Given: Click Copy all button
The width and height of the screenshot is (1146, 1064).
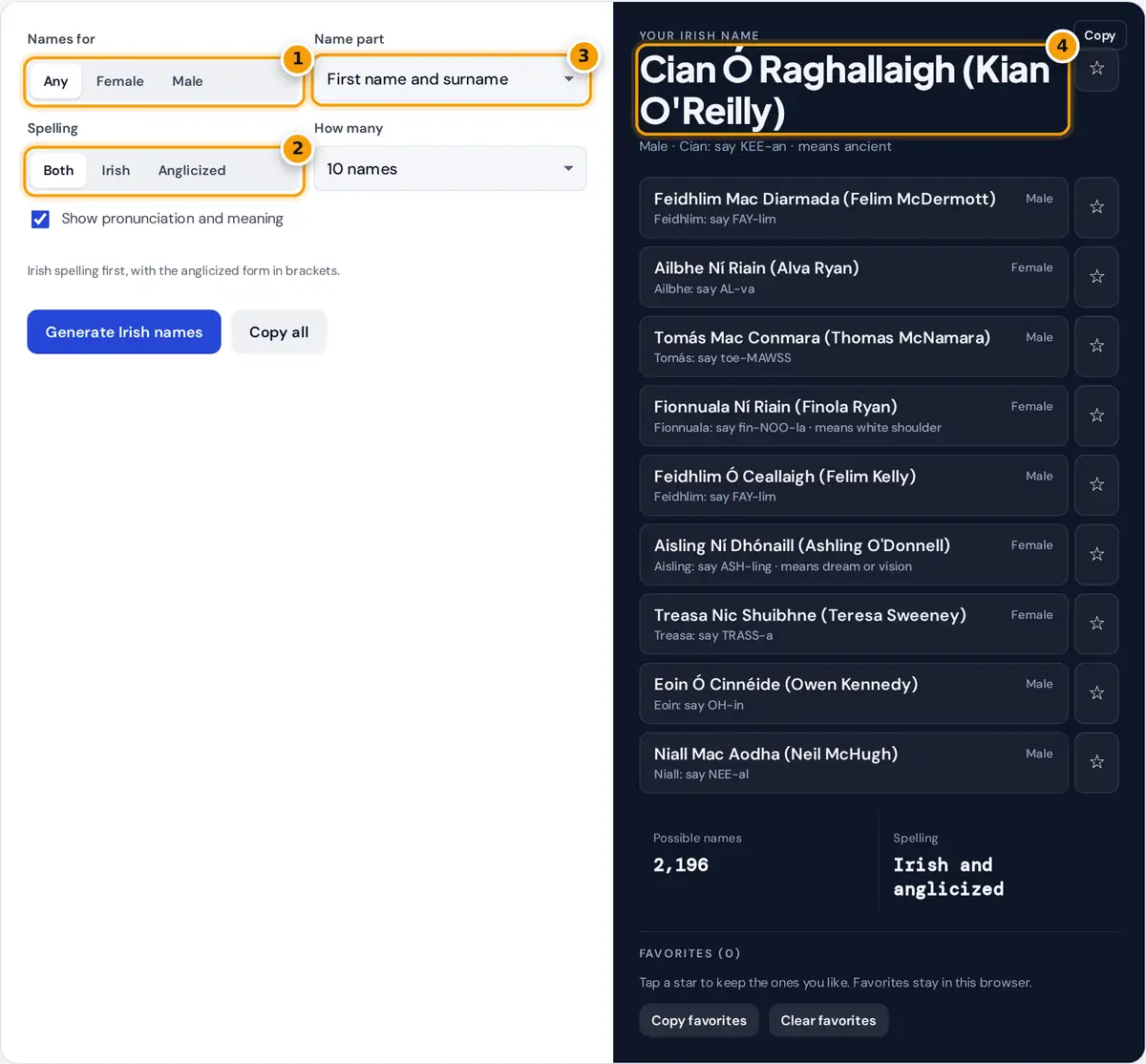Looking at the screenshot, I should (x=279, y=332).
